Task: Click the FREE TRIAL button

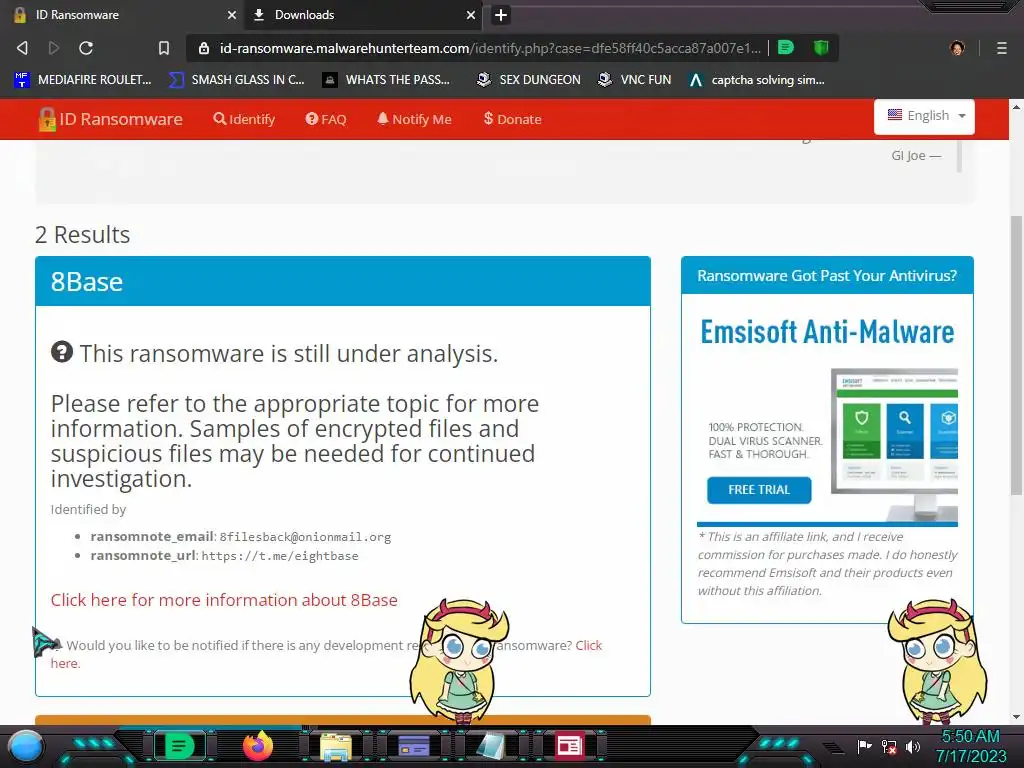Action: 759,490
